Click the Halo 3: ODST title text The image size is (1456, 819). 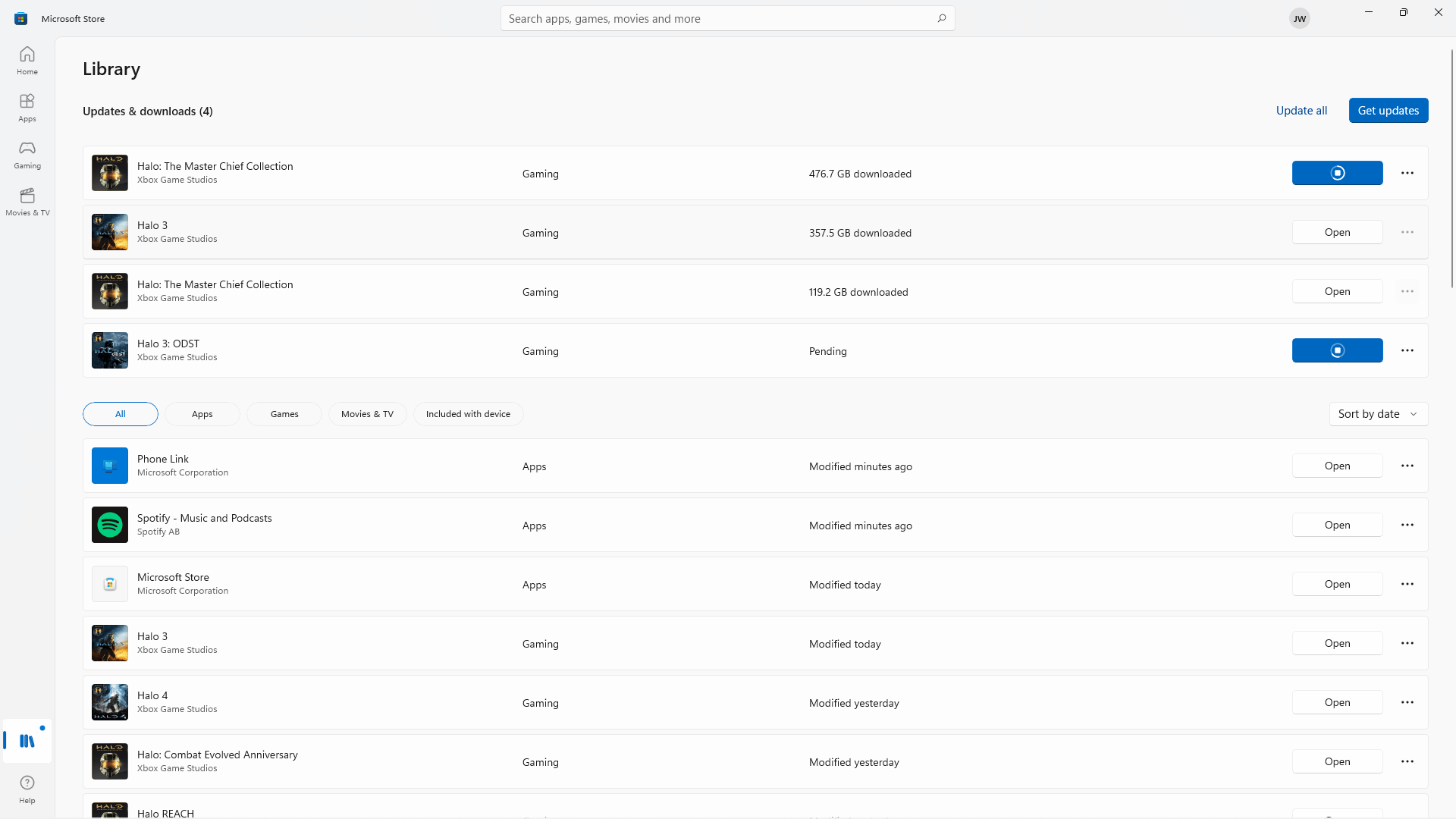[x=168, y=344]
